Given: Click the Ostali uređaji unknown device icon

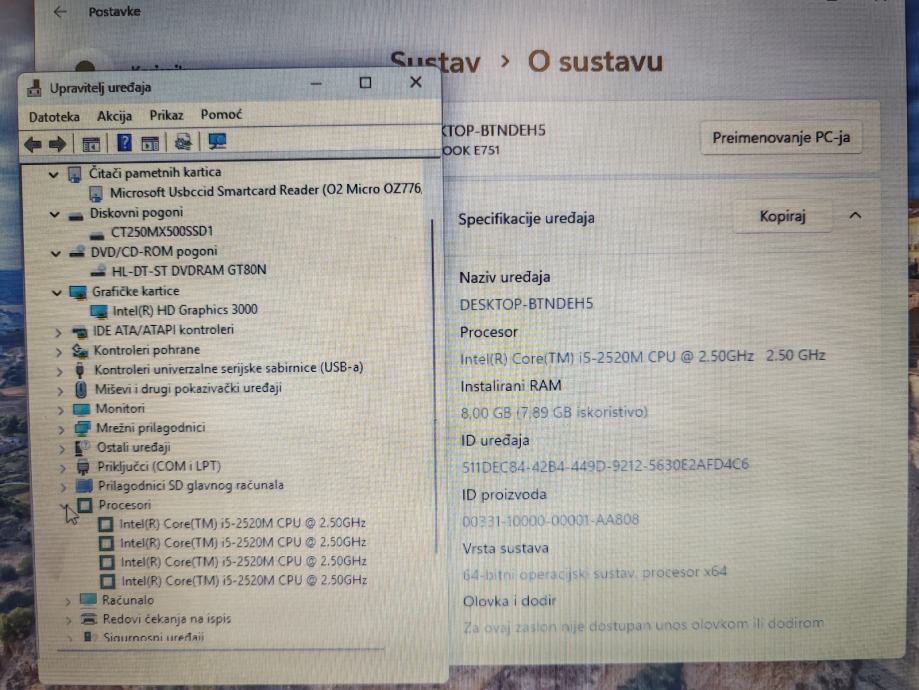Looking at the screenshot, I should (82, 448).
